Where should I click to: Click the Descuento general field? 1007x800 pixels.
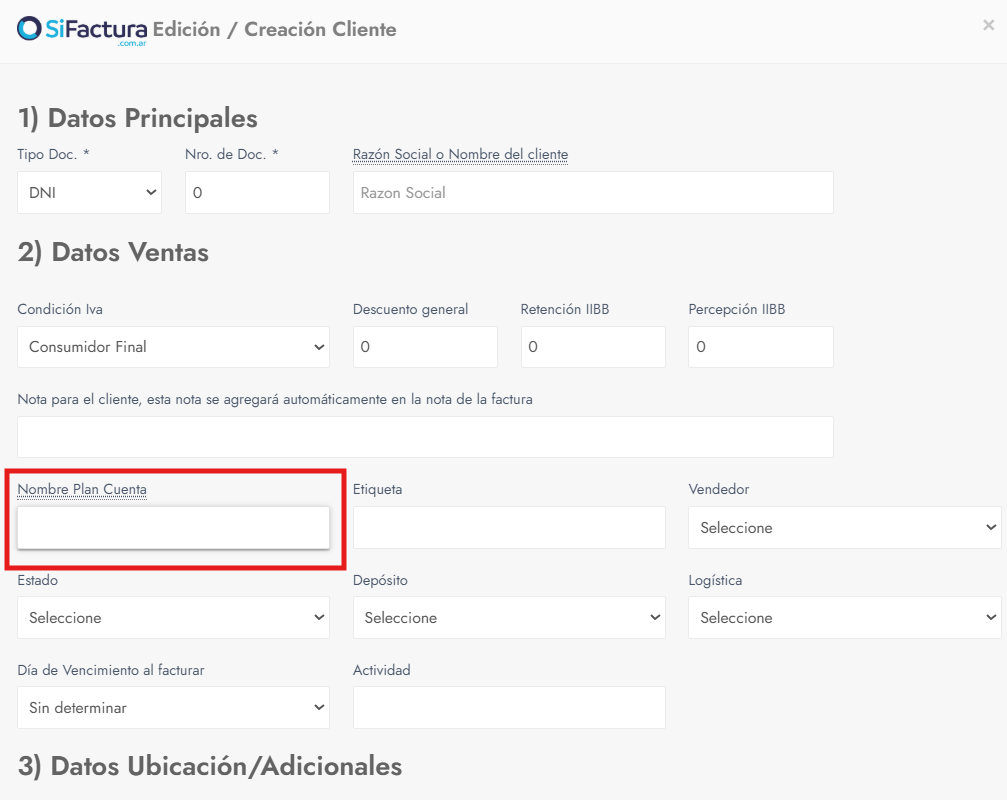coord(425,347)
